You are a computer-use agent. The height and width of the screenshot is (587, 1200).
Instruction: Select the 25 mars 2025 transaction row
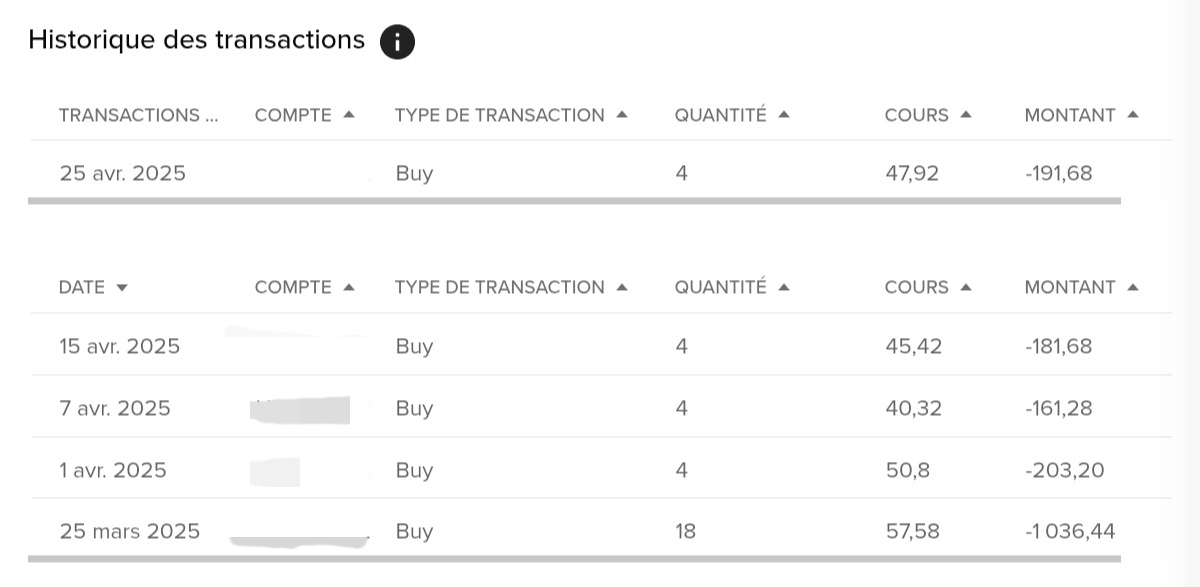pos(600,528)
